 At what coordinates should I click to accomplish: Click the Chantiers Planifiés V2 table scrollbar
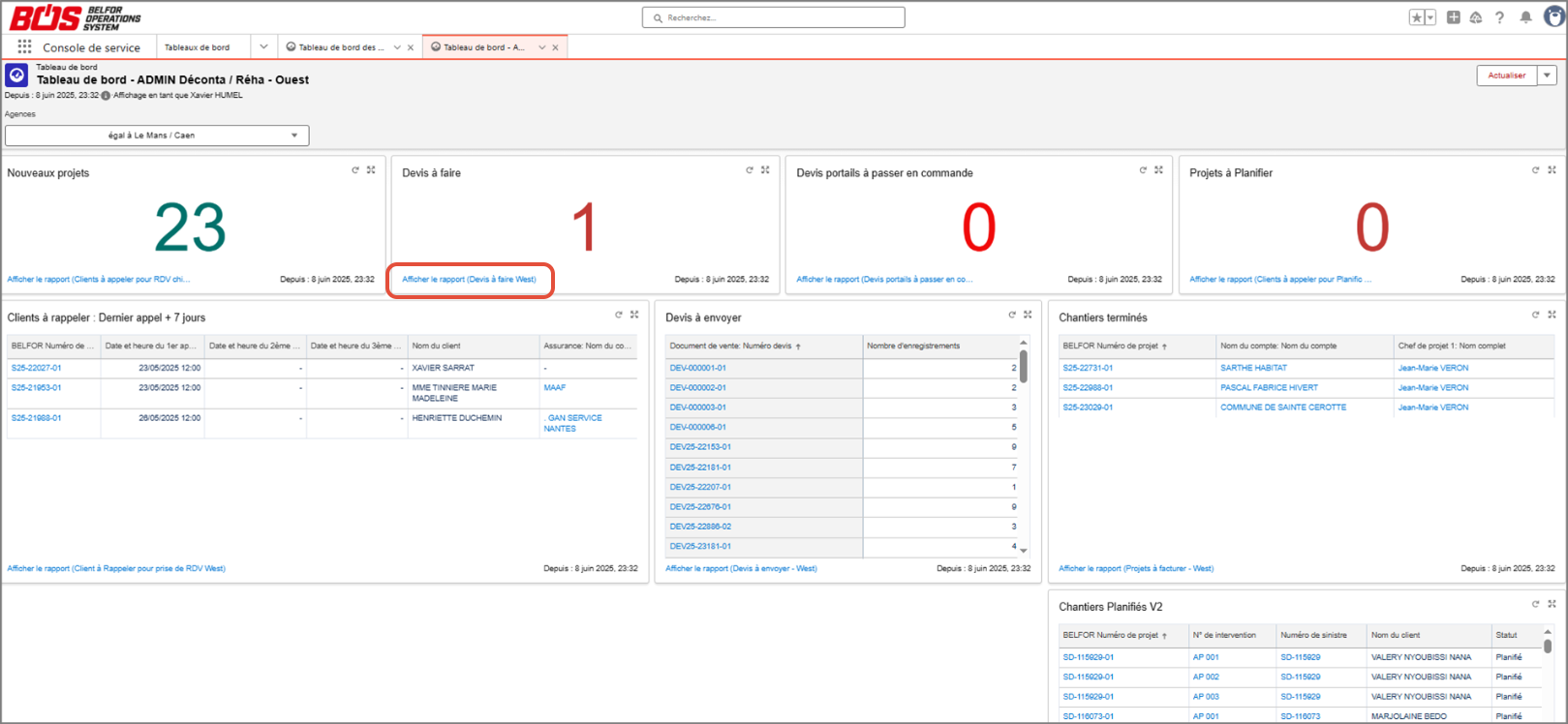pyautogui.click(x=1548, y=647)
